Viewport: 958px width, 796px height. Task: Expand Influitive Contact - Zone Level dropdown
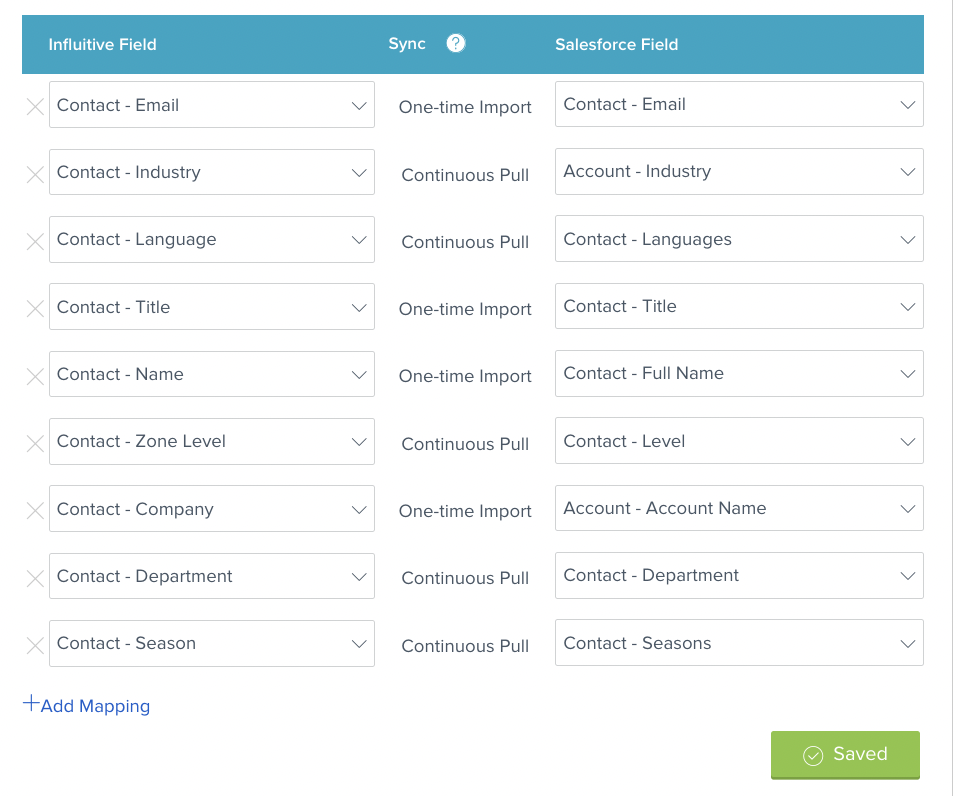(x=211, y=442)
